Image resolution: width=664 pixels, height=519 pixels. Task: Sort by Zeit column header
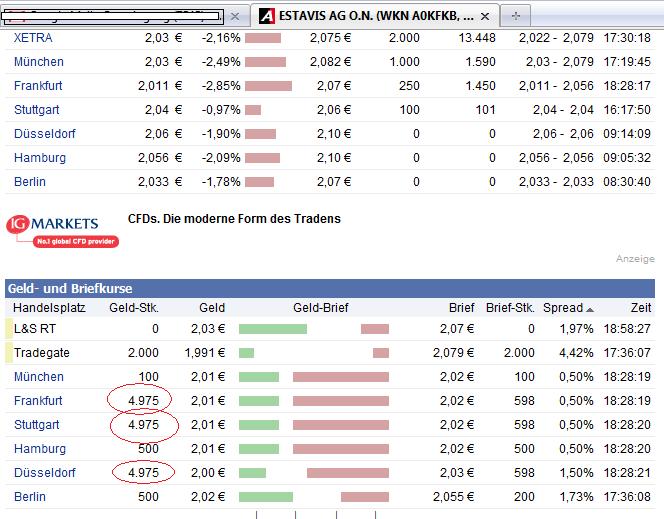pyautogui.click(x=638, y=308)
